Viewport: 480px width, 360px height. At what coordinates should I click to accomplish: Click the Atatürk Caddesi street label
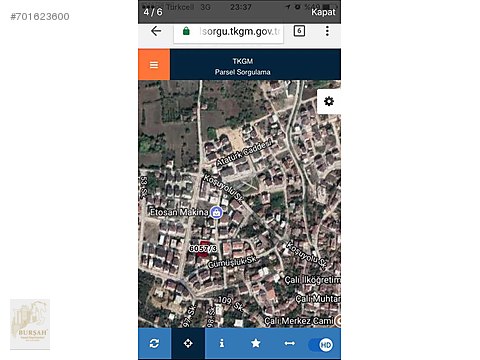[x=244, y=153]
